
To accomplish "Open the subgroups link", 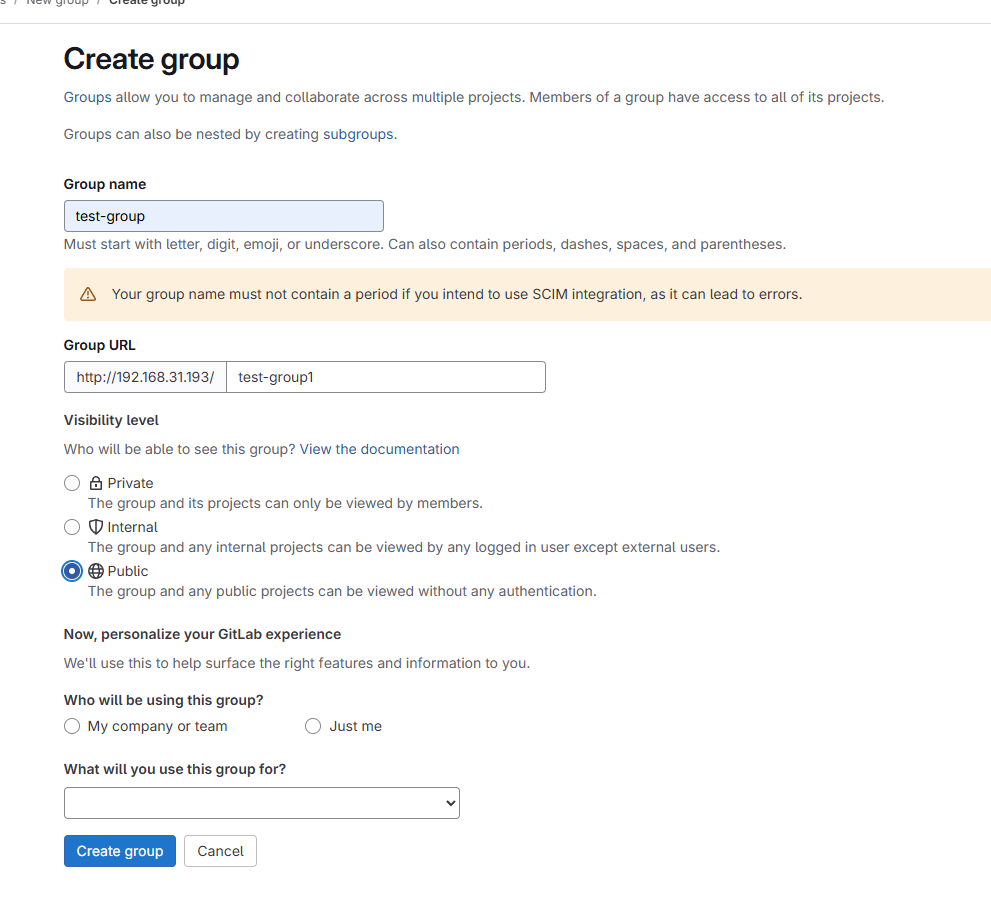I will coord(358,135).
